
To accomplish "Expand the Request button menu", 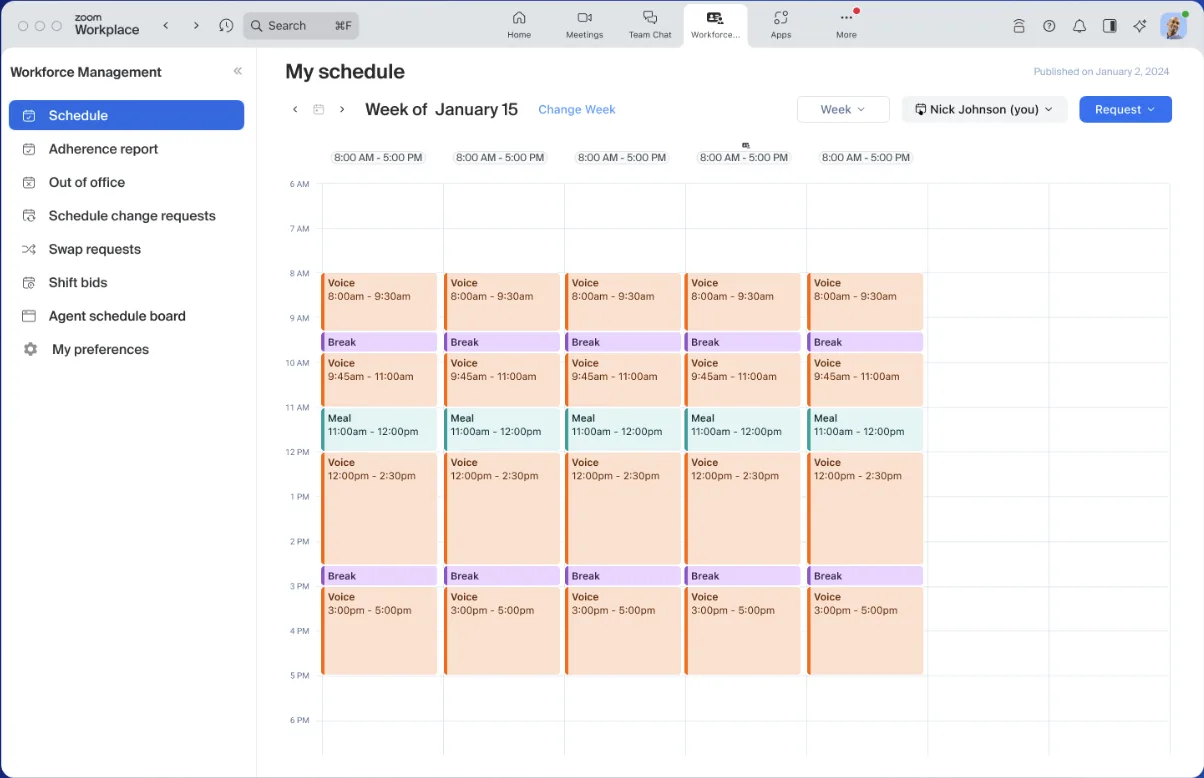I will point(1125,109).
